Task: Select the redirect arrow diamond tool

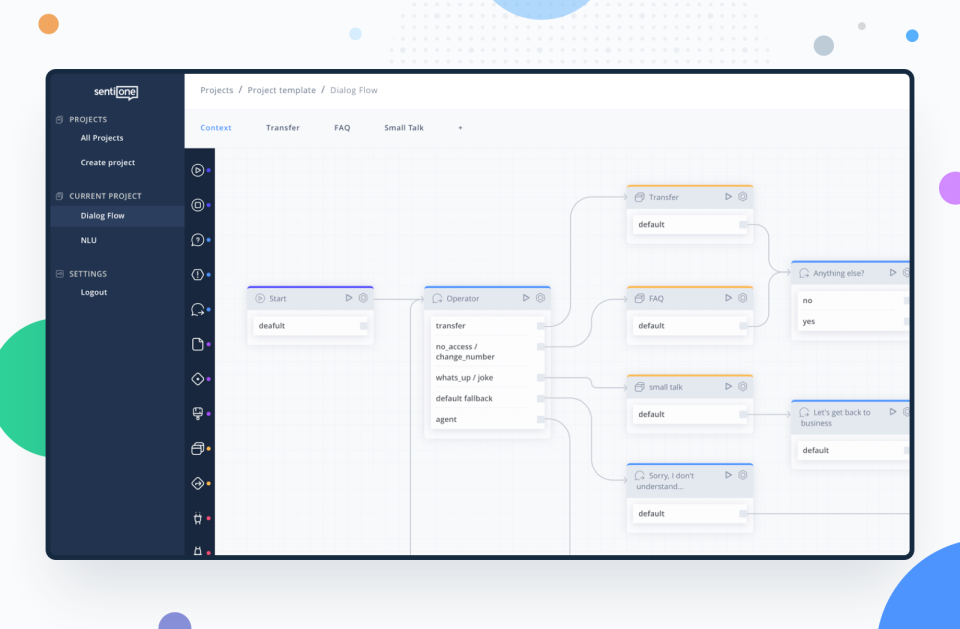Action: pyautogui.click(x=198, y=483)
